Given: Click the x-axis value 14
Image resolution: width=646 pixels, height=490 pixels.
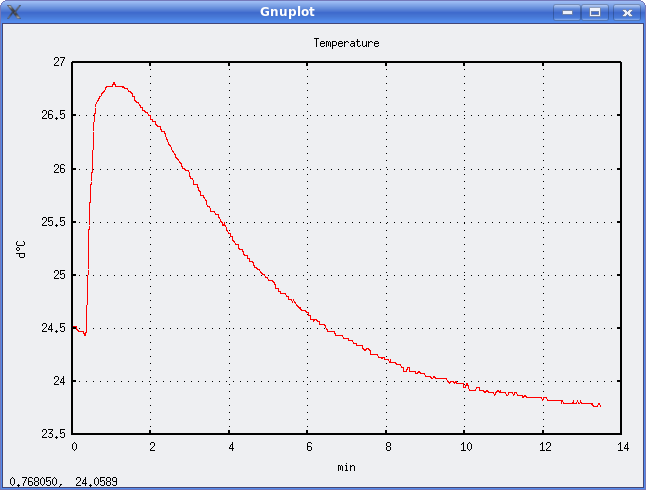Looking at the screenshot, I should point(623,447).
